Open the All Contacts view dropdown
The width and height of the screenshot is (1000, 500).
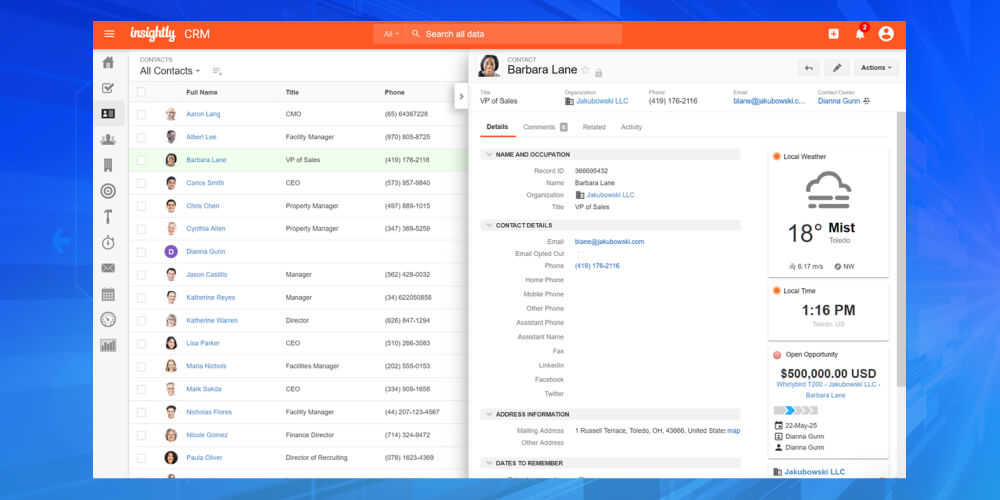click(170, 71)
